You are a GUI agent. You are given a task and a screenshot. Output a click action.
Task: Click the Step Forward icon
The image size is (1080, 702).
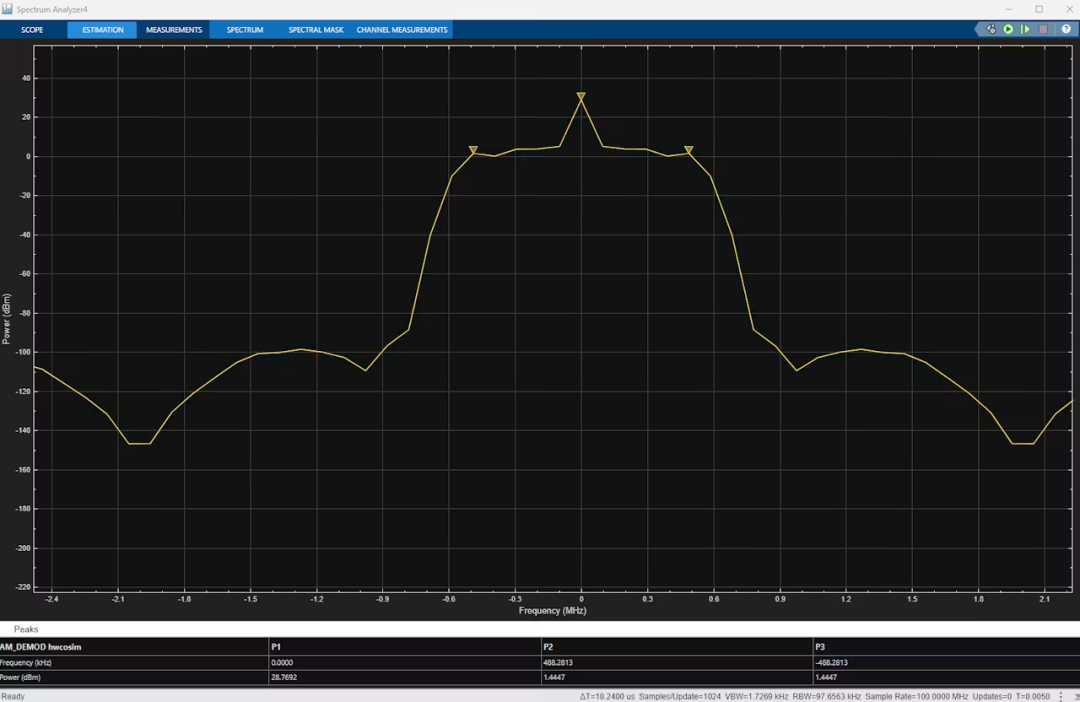[x=1026, y=30]
